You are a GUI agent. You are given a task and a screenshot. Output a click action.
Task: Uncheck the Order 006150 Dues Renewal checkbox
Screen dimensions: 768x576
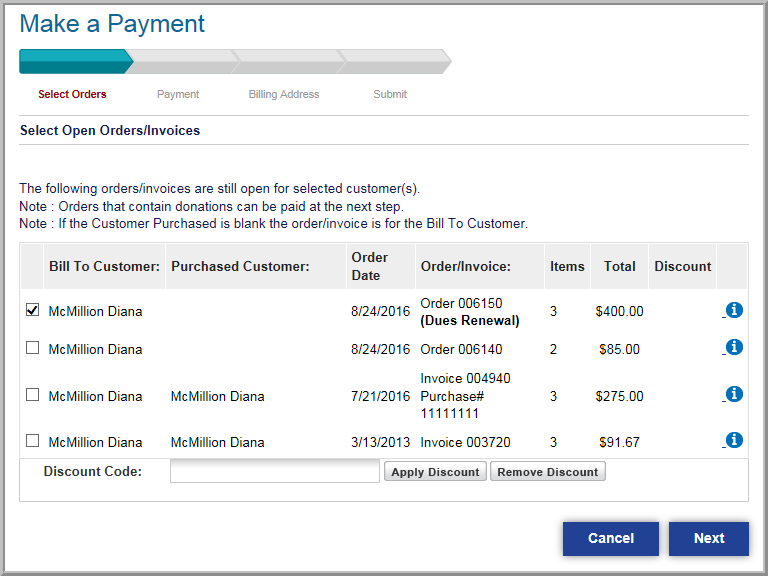pos(32,310)
